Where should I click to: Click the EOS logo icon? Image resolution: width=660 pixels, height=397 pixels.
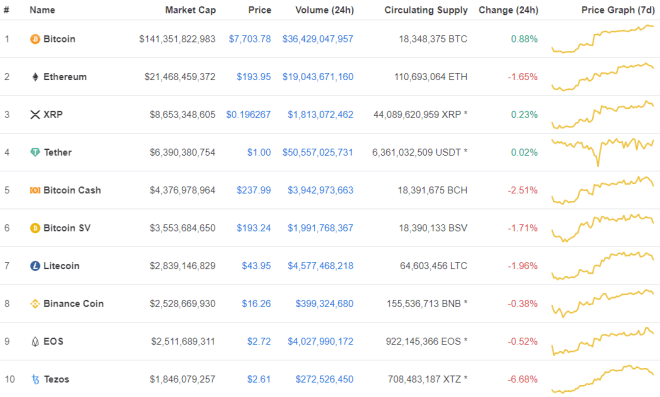[35, 341]
